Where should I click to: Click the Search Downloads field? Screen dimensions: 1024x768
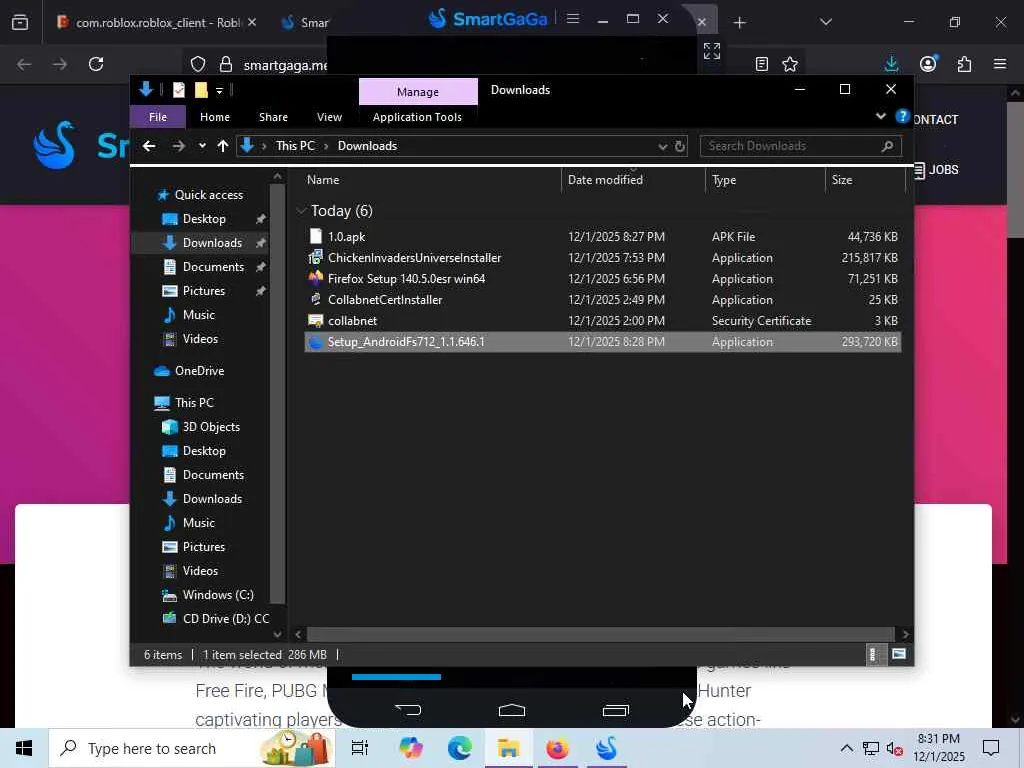point(801,146)
